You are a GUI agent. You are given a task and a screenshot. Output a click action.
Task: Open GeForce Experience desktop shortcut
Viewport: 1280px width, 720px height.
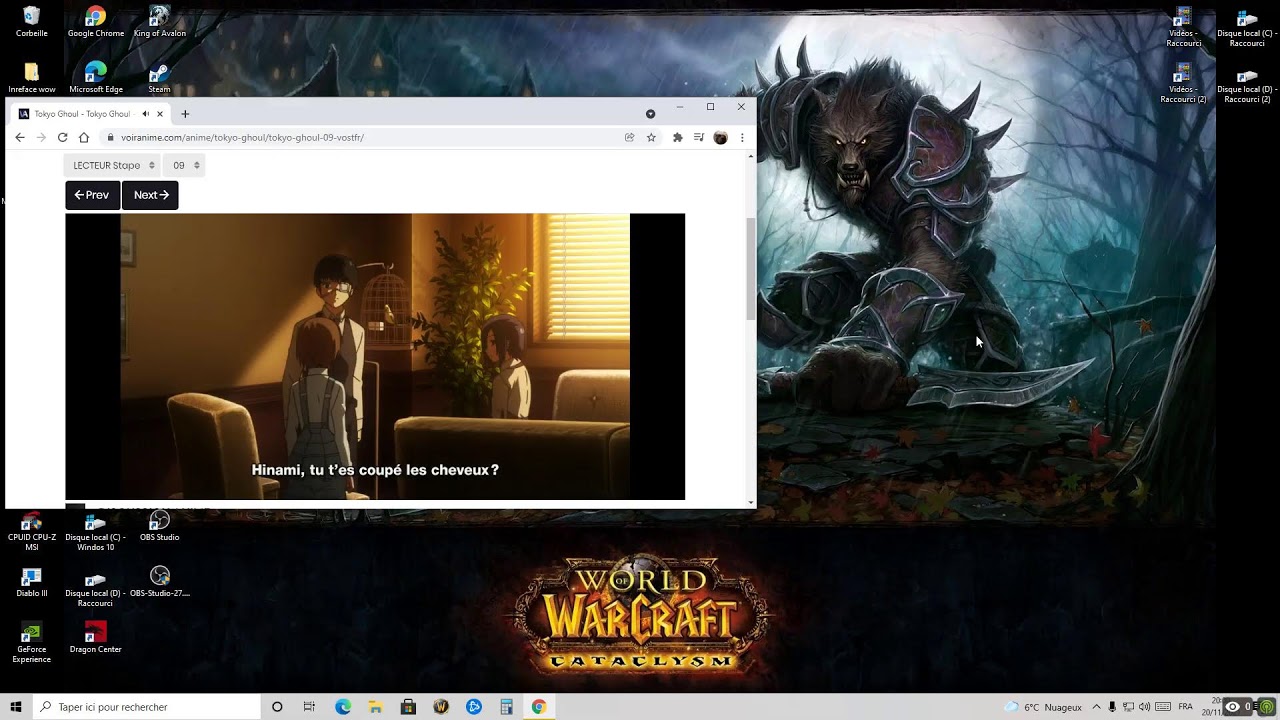pyautogui.click(x=31, y=644)
